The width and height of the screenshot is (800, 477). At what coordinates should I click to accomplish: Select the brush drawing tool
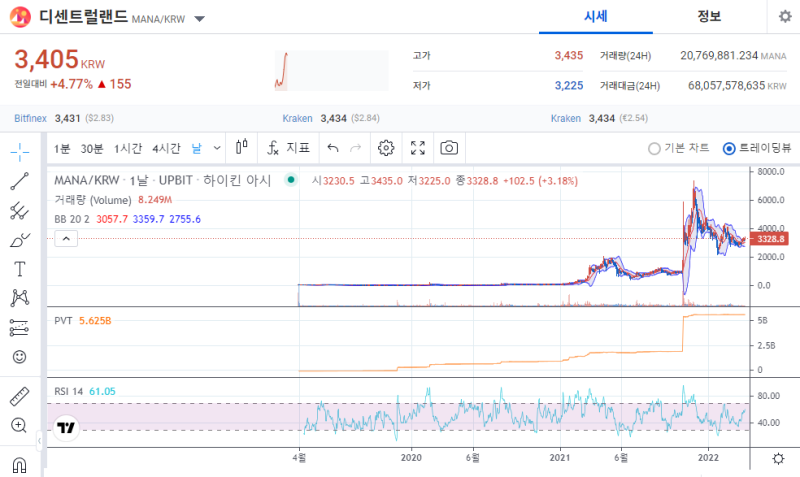pyautogui.click(x=19, y=240)
